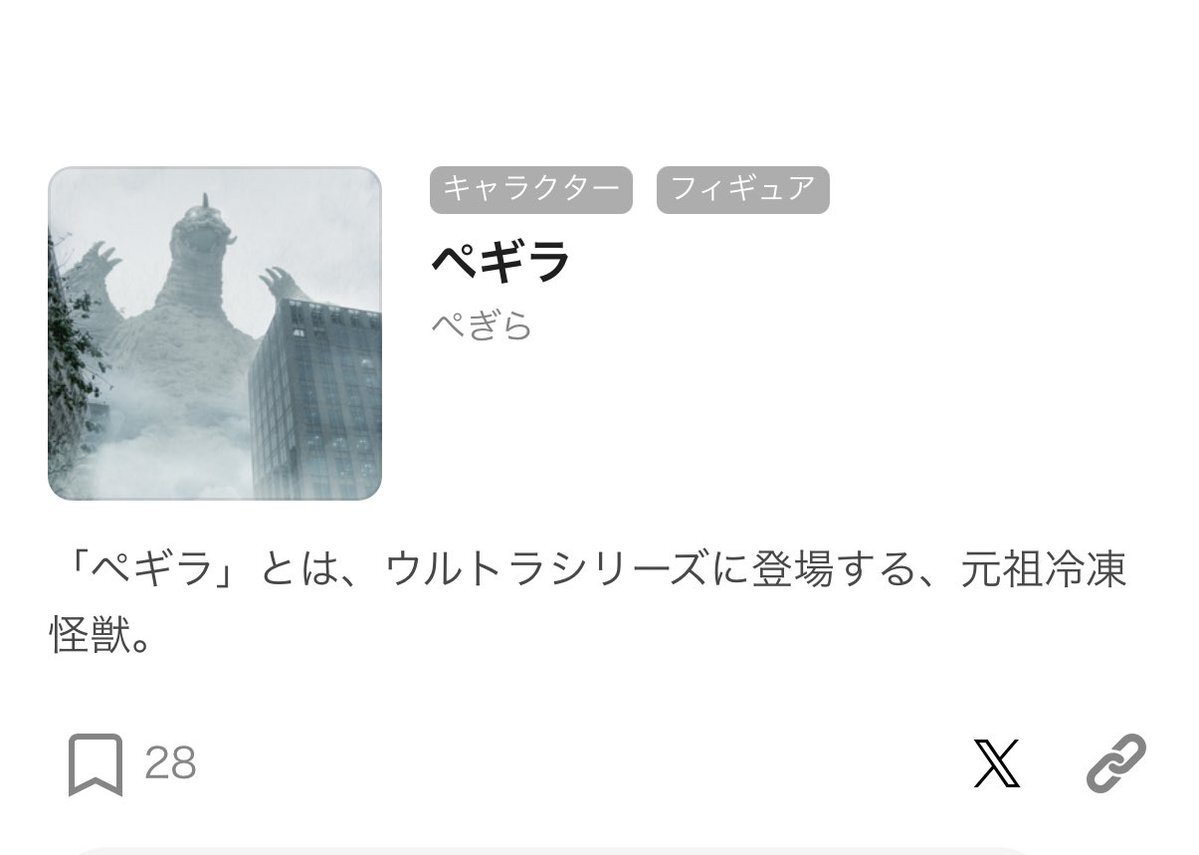Click the gray bar at the page bottom
1199x855 pixels.
(x=553, y=850)
